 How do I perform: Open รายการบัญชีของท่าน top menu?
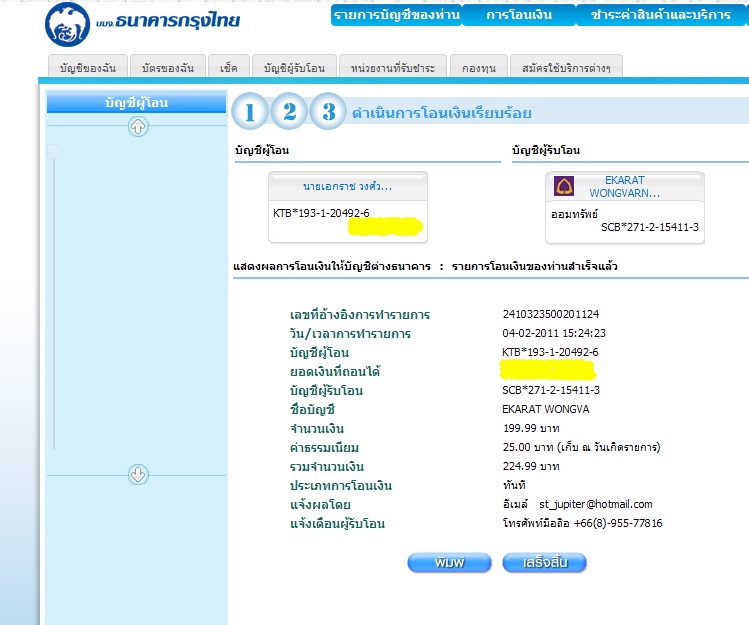tap(396, 15)
